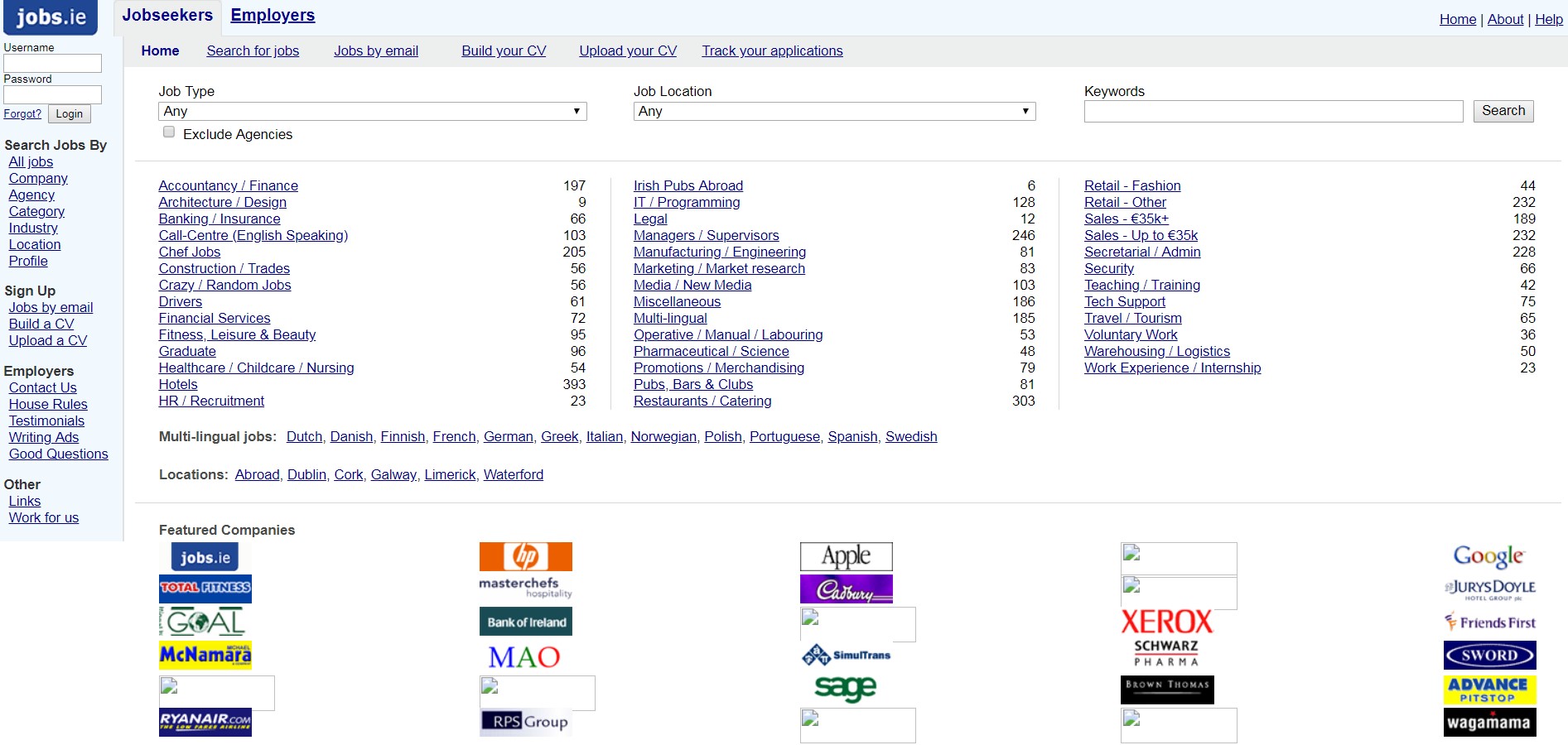Open the jobs.ie featured company logo
This screenshot has height=745, width=1568.
click(205, 557)
